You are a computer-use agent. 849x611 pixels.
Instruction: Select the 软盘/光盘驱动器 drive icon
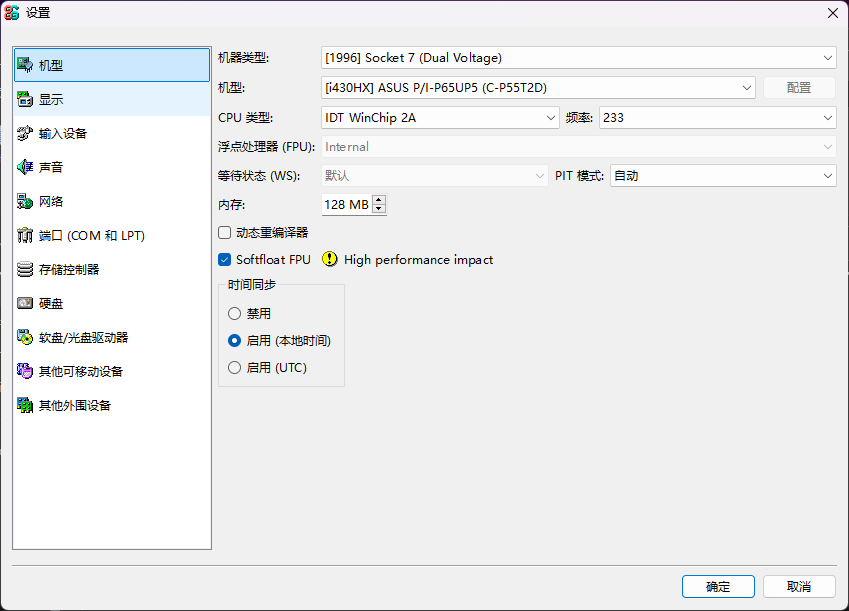(25, 337)
